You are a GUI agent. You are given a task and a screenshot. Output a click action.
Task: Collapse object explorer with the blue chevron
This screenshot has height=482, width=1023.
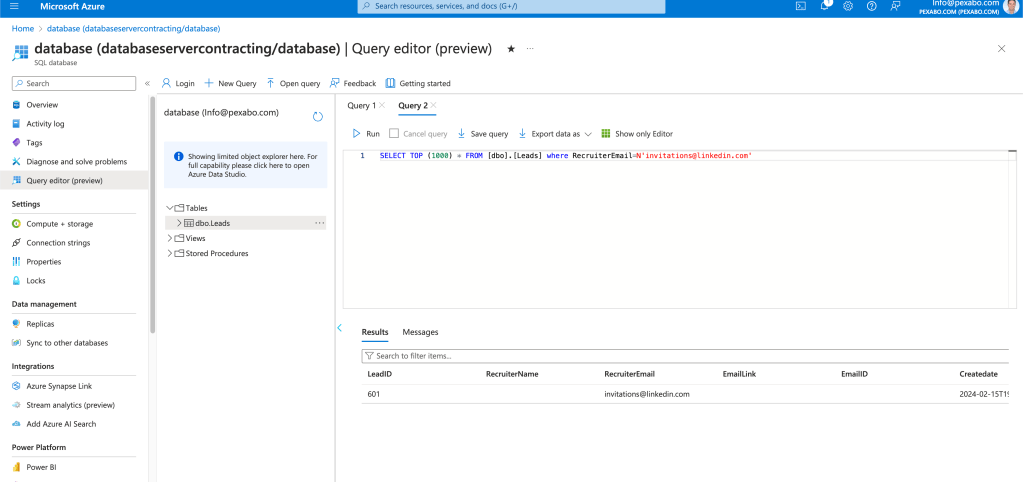click(339, 327)
